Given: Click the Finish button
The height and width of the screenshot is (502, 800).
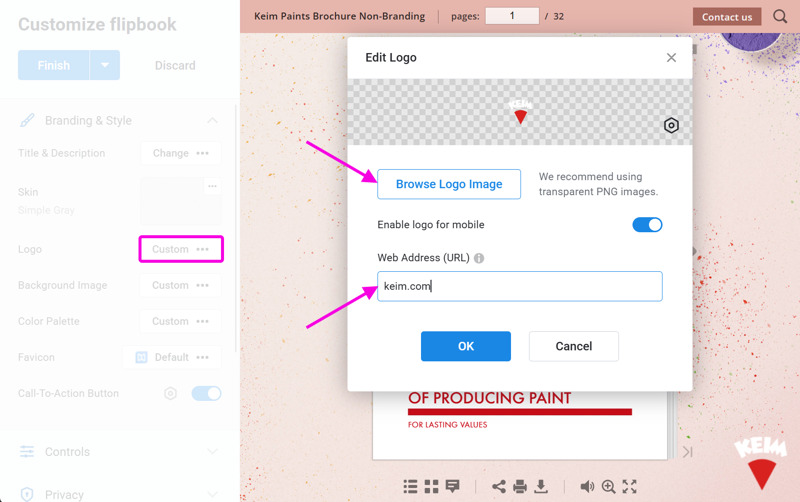Looking at the screenshot, I should click(54, 65).
